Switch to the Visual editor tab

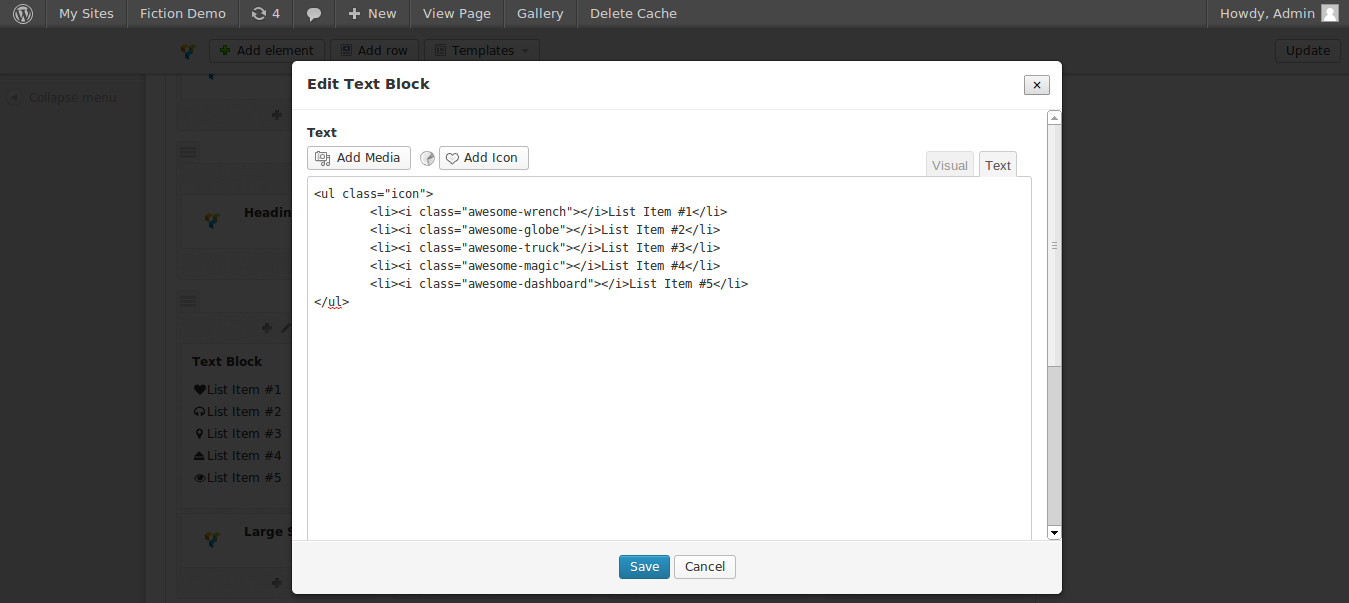click(x=950, y=165)
